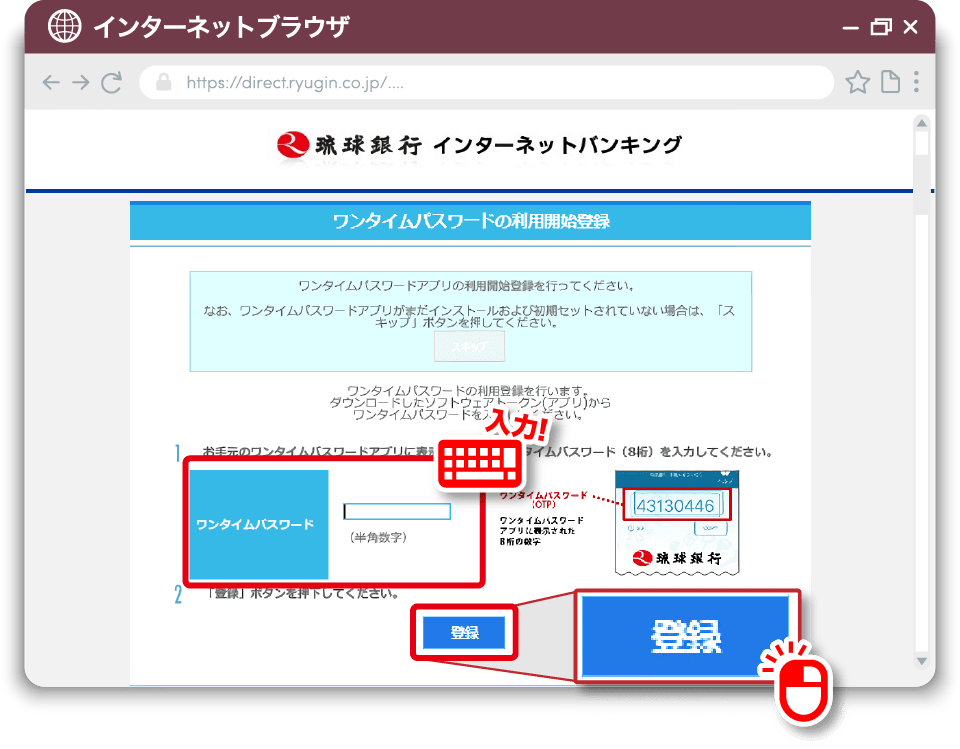The image size is (960, 749).
Task: Bookmark page with the star icon
Action: [x=857, y=82]
